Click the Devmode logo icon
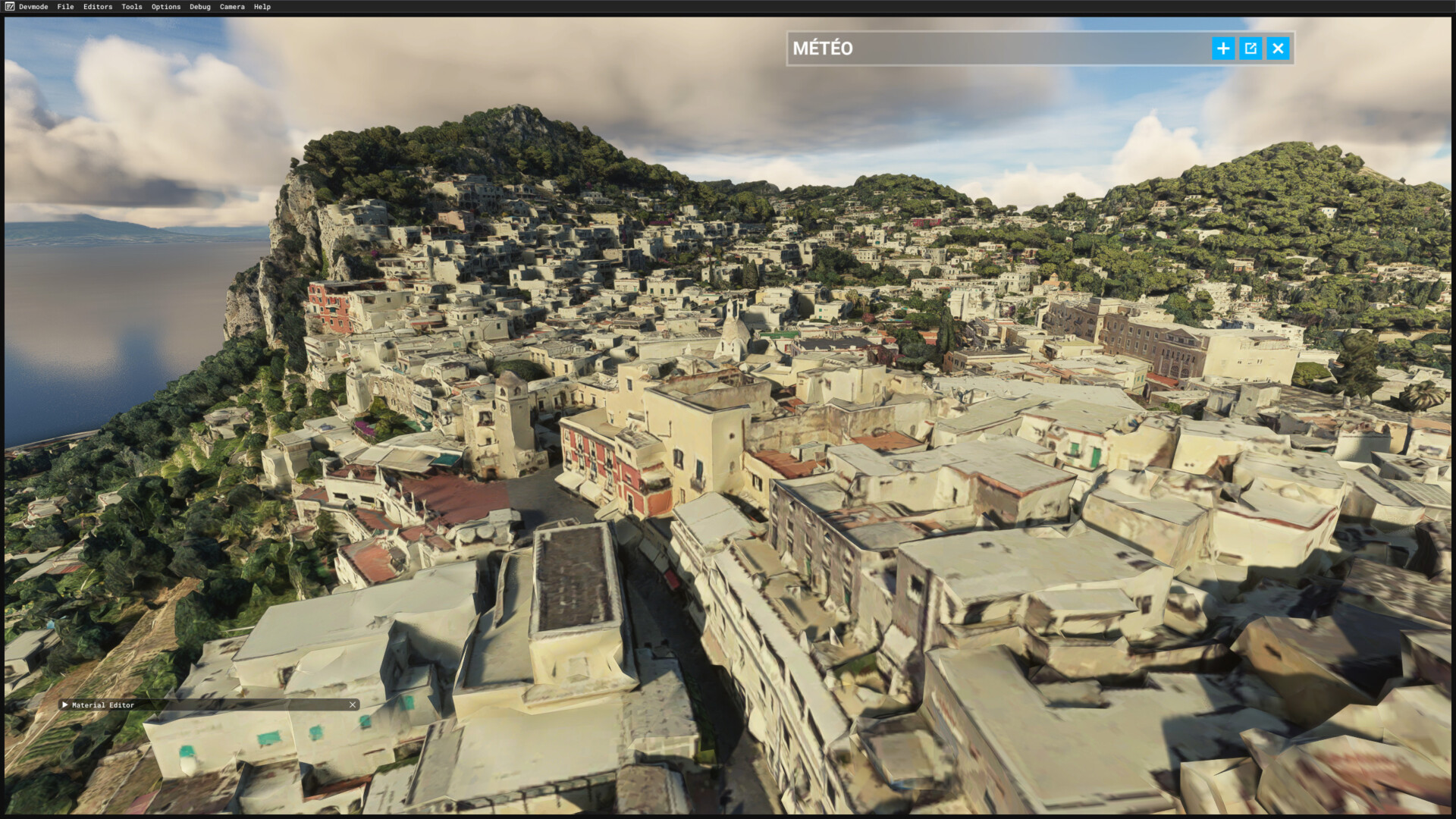The height and width of the screenshot is (819, 1456). pyautogui.click(x=9, y=6)
